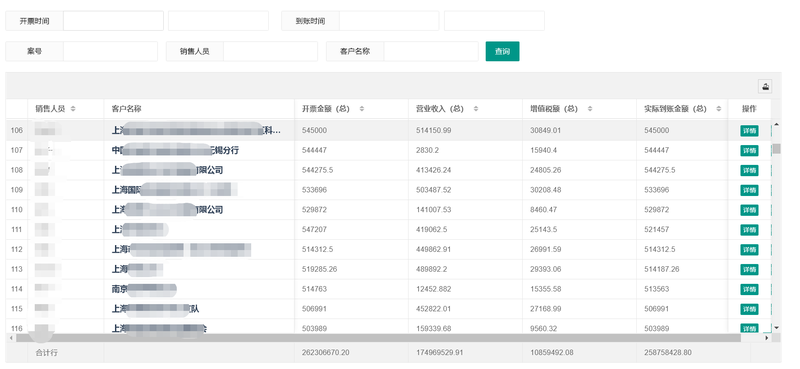Click the cell value 12452.882
The height and width of the screenshot is (369, 800).
[x=433, y=289]
